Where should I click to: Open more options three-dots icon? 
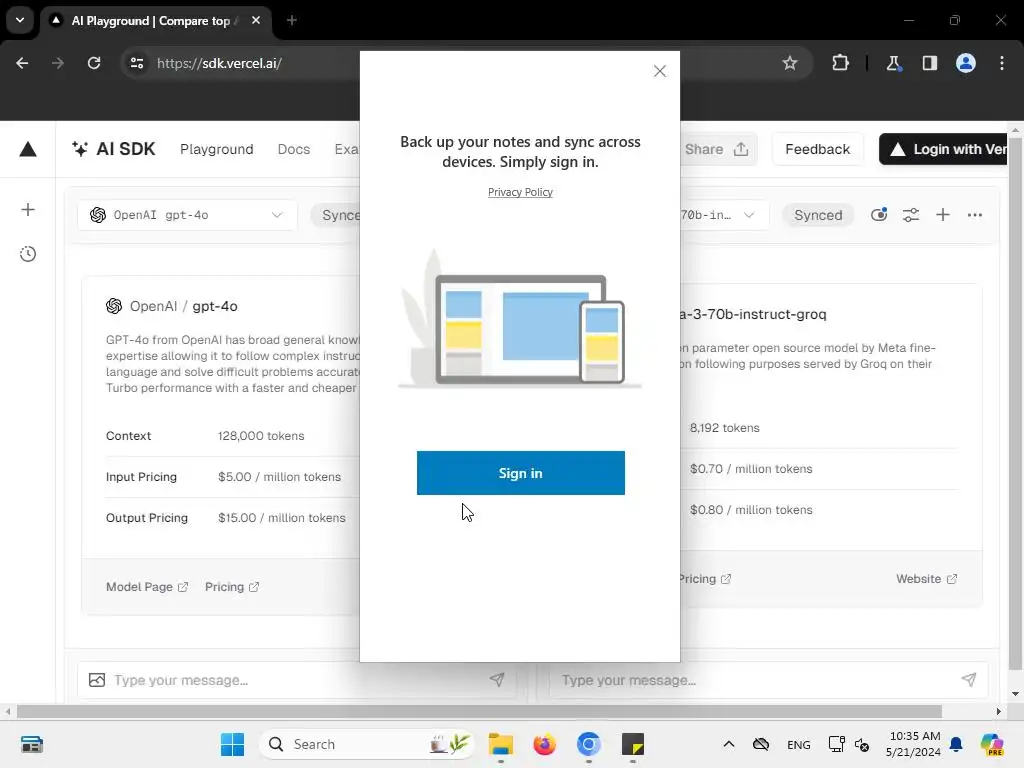coord(975,215)
